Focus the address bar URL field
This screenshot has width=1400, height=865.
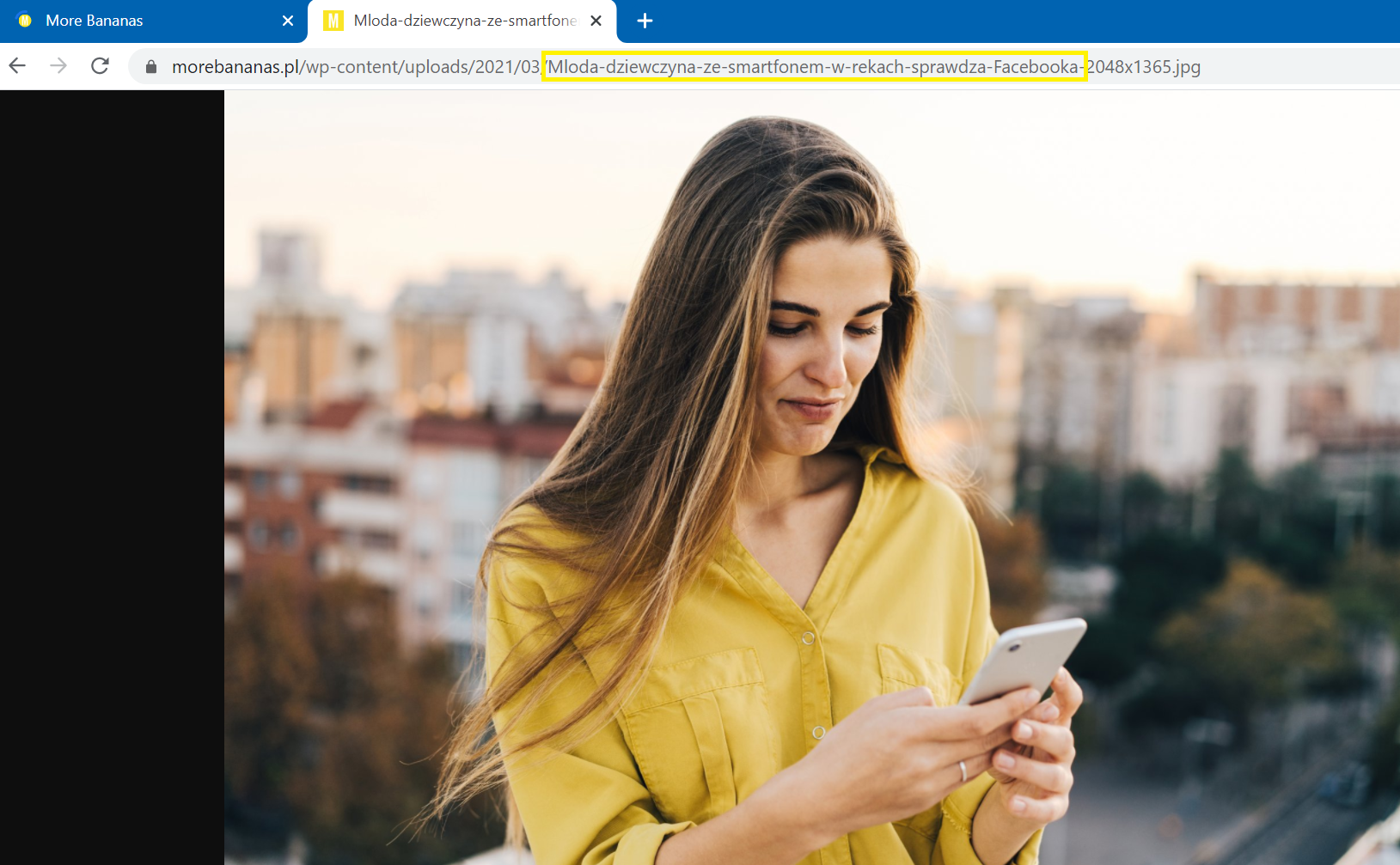(x=1289, y=67)
